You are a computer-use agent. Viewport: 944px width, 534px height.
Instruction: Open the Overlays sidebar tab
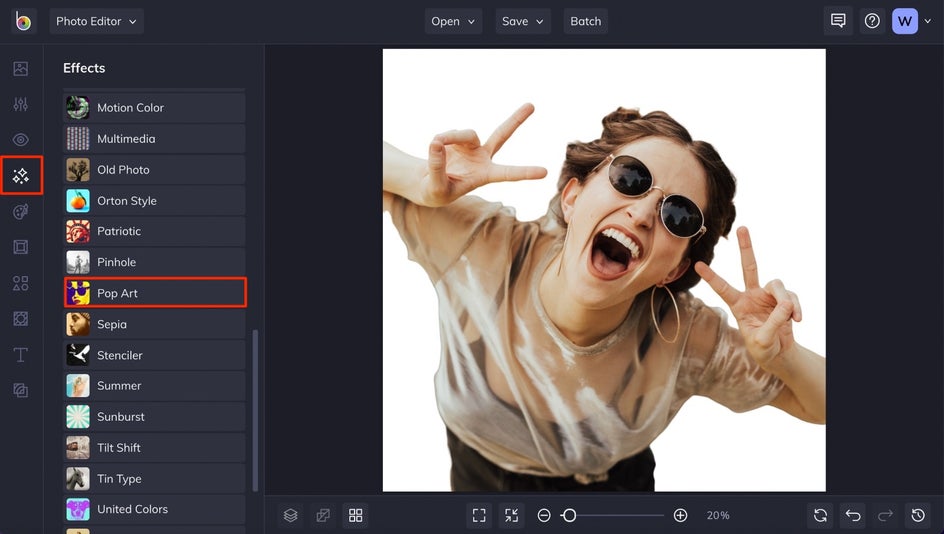20,318
